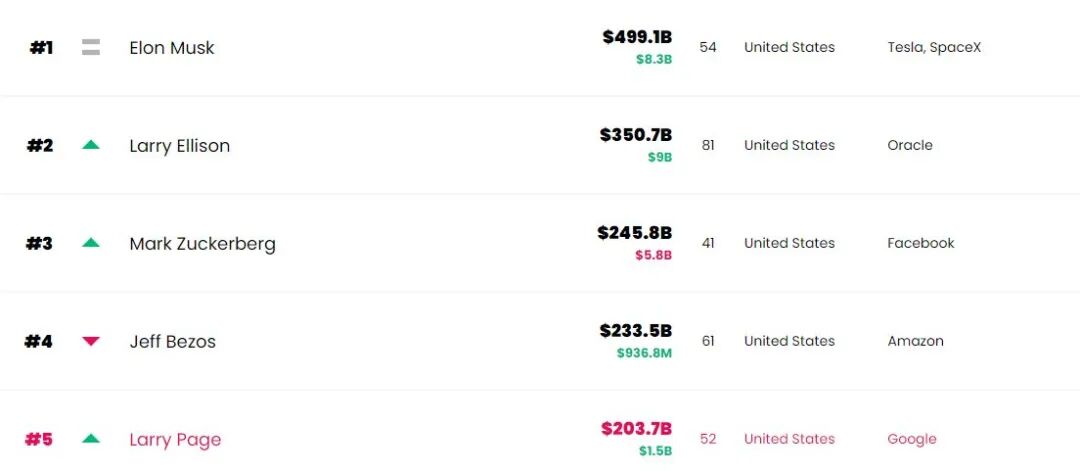Image resolution: width=1080 pixels, height=471 pixels.
Task: Click the Facebook source label
Action: click(921, 243)
